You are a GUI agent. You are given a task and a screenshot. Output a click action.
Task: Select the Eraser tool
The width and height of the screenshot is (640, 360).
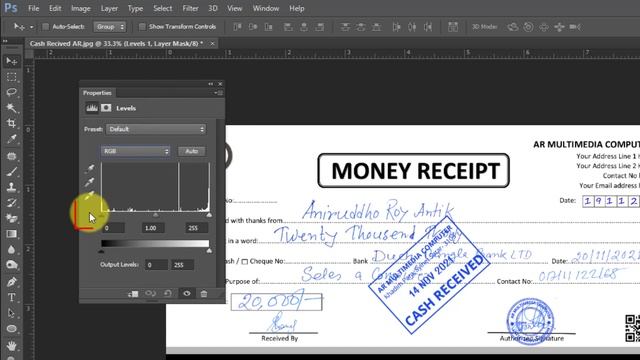click(11, 218)
